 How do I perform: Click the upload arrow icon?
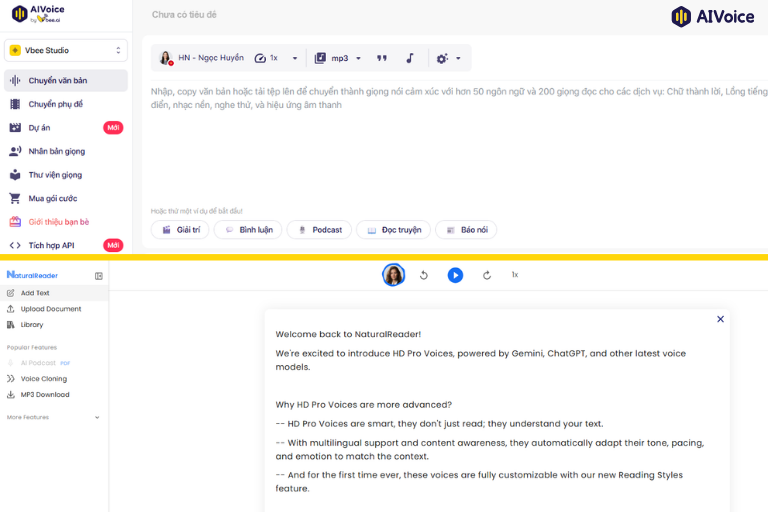(10, 309)
